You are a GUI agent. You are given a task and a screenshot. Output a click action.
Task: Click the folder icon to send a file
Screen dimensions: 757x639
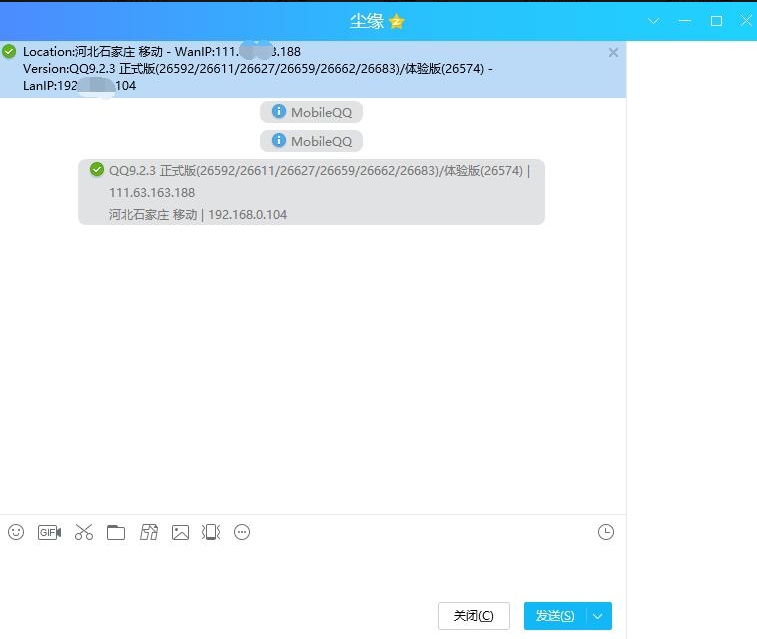[116, 533]
